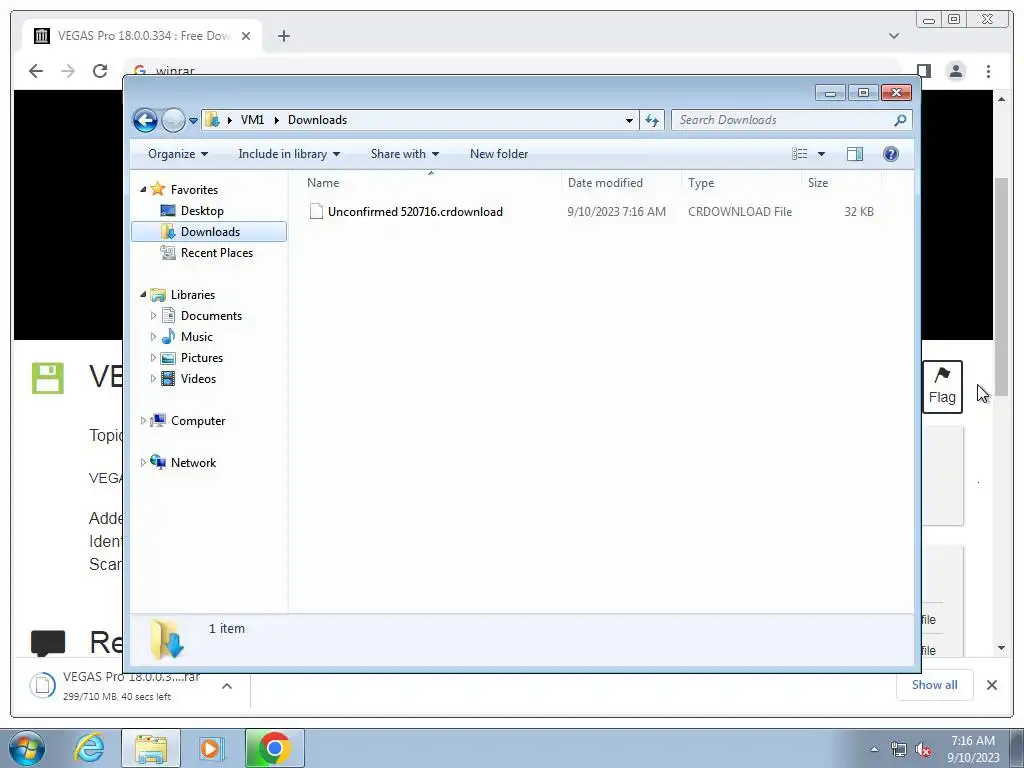This screenshot has width=1024, height=768.
Task: Refresh the Downloads folder view
Action: point(652,120)
